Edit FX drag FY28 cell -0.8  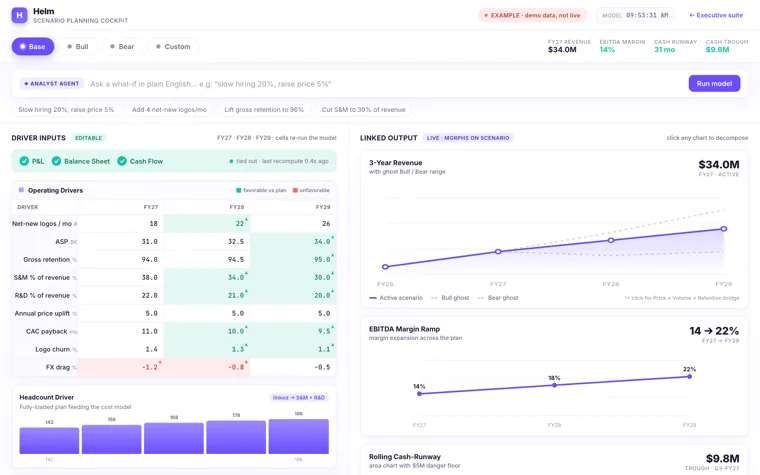coord(207,367)
